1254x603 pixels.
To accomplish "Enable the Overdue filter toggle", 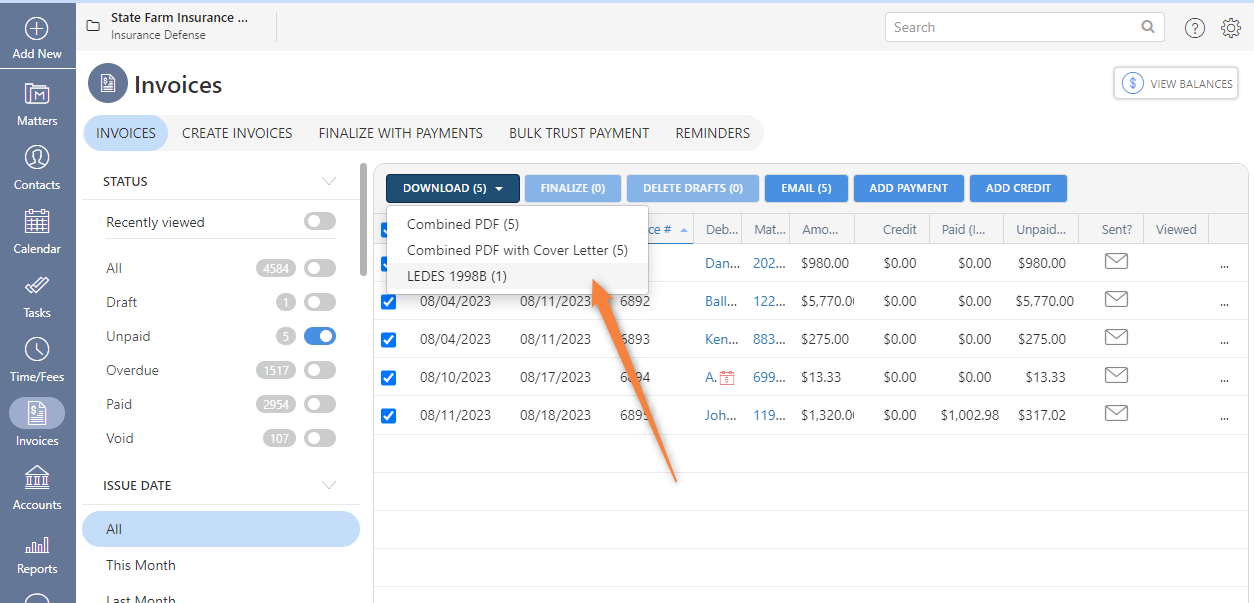I will coord(320,370).
